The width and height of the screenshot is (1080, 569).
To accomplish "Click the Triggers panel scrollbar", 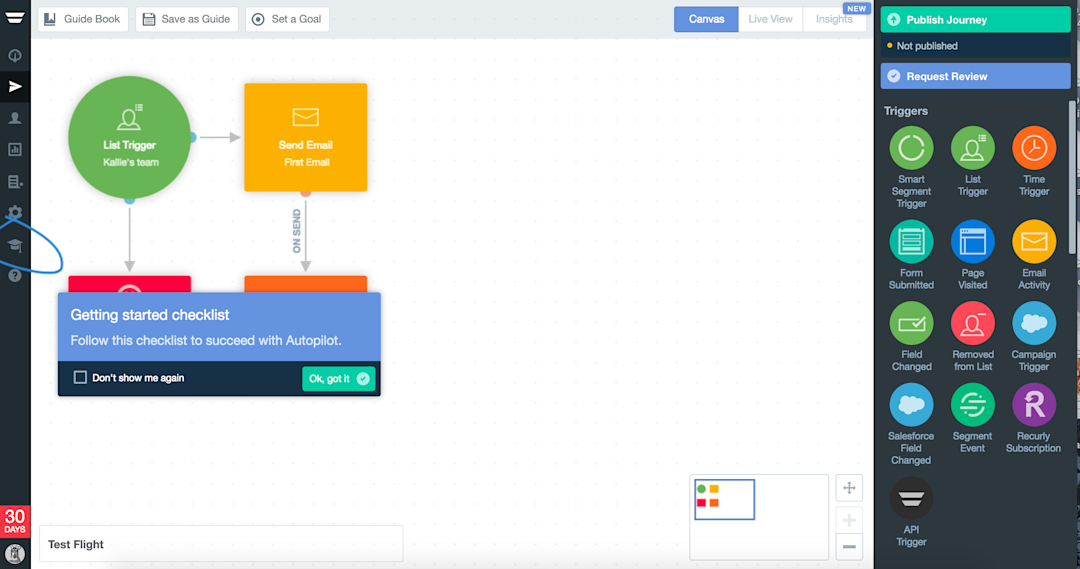I will coord(1072,179).
